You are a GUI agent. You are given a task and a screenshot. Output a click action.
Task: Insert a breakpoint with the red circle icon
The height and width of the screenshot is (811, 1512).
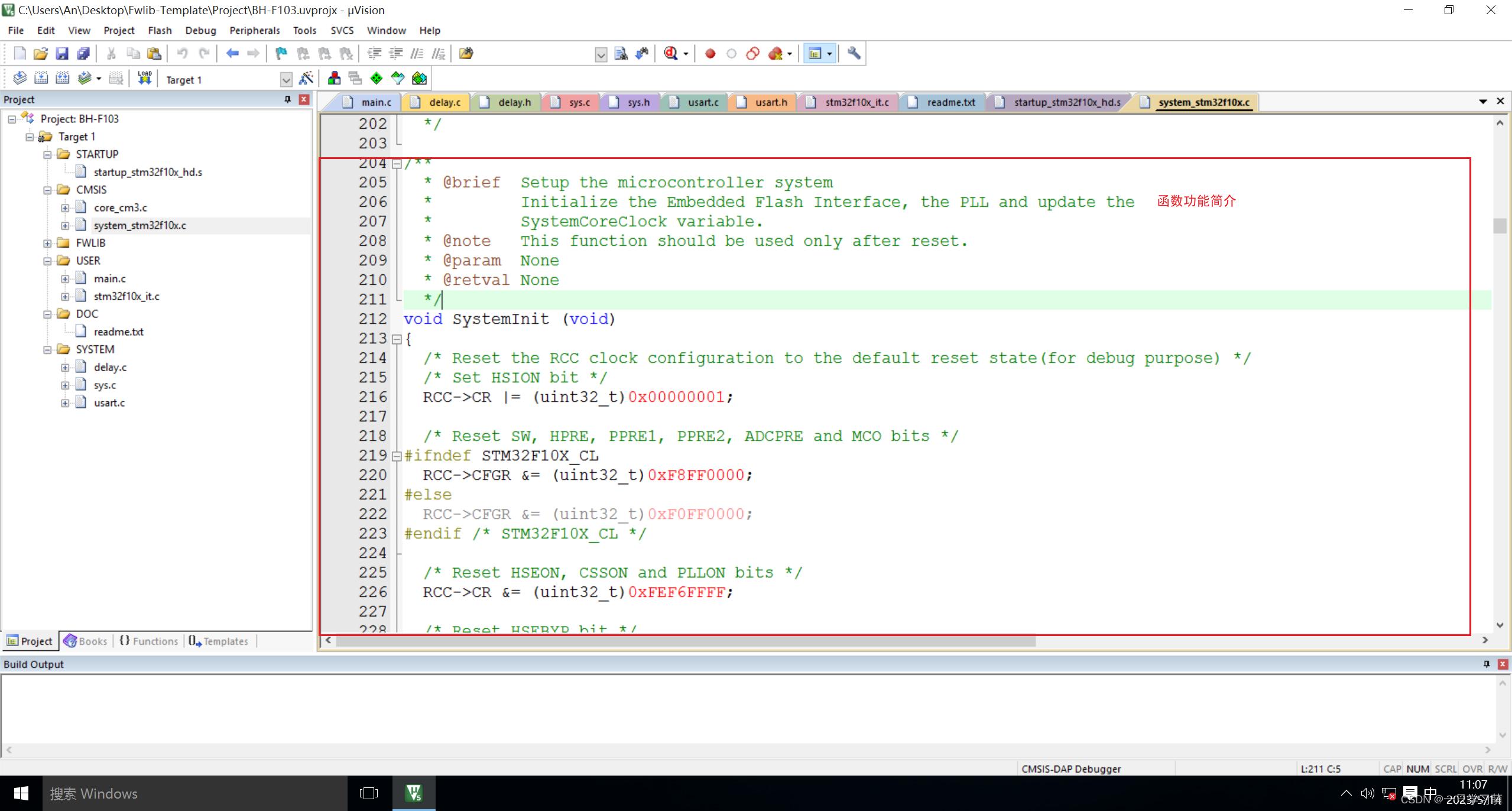710,54
